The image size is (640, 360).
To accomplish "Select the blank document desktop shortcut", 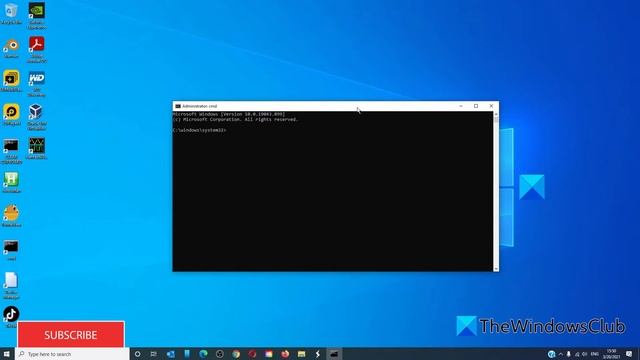I will [11, 285].
